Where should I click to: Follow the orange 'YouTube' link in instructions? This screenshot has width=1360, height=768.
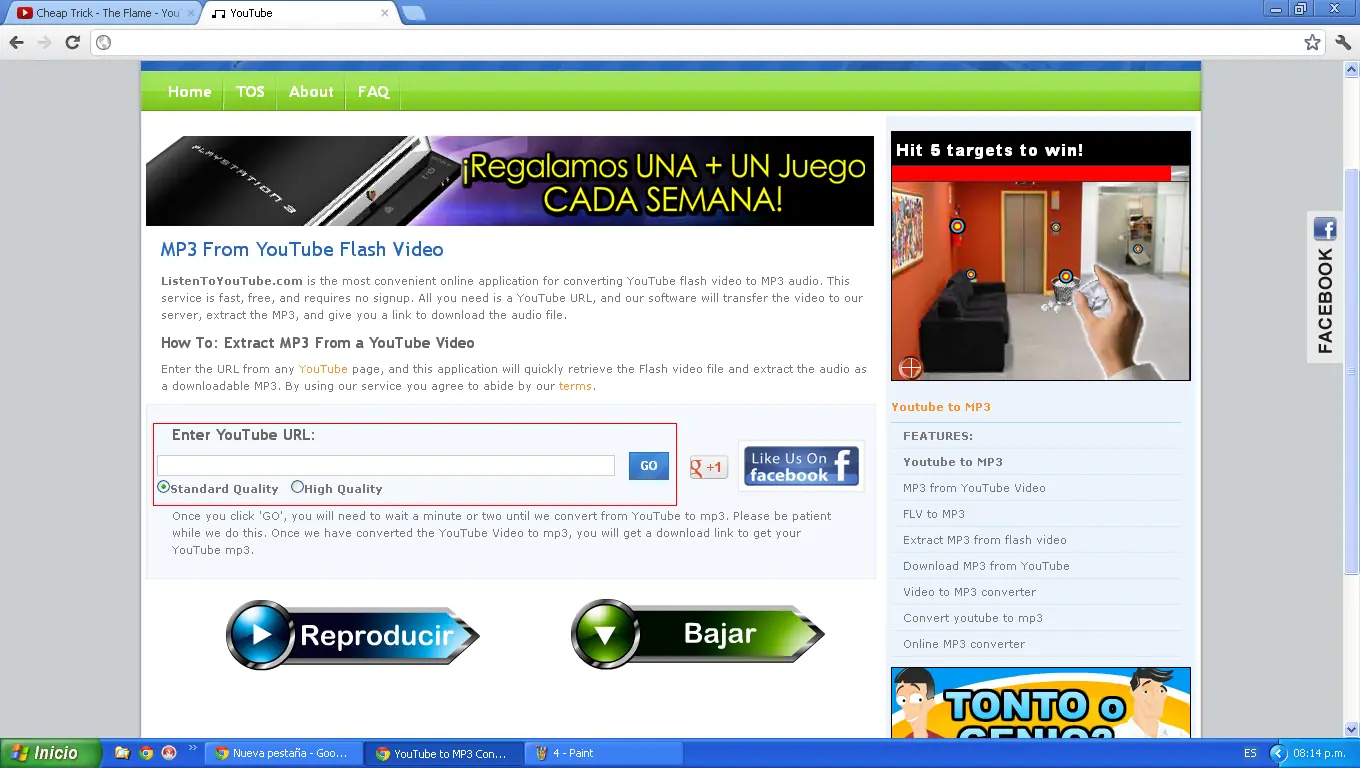pos(323,369)
